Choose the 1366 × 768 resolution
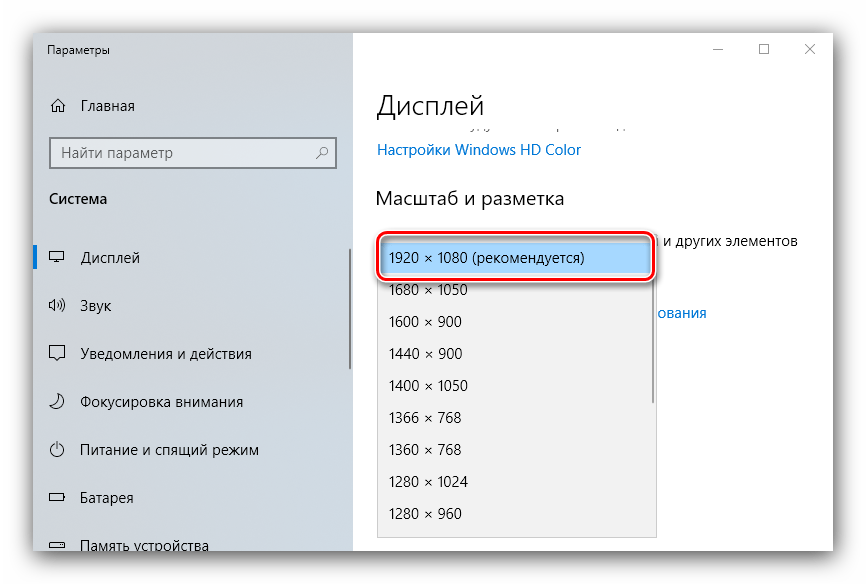The width and height of the screenshot is (866, 584). 425,418
